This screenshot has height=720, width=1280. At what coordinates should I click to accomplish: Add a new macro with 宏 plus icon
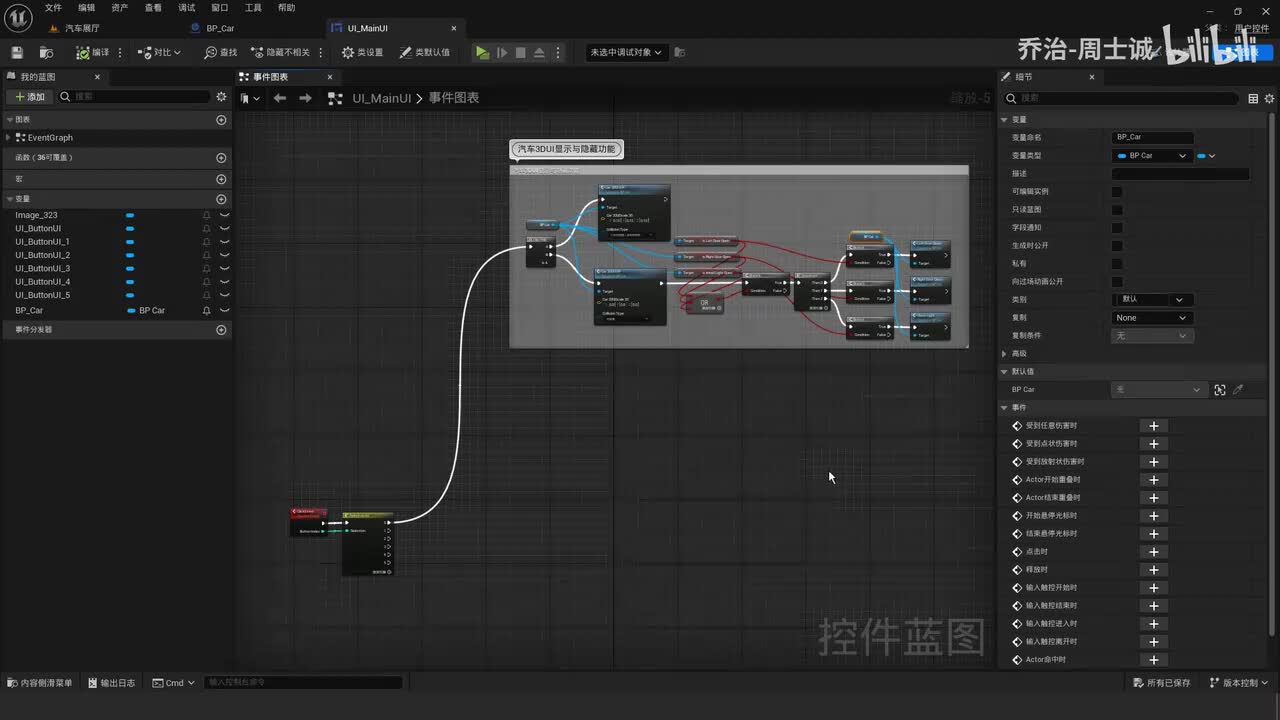[221, 179]
